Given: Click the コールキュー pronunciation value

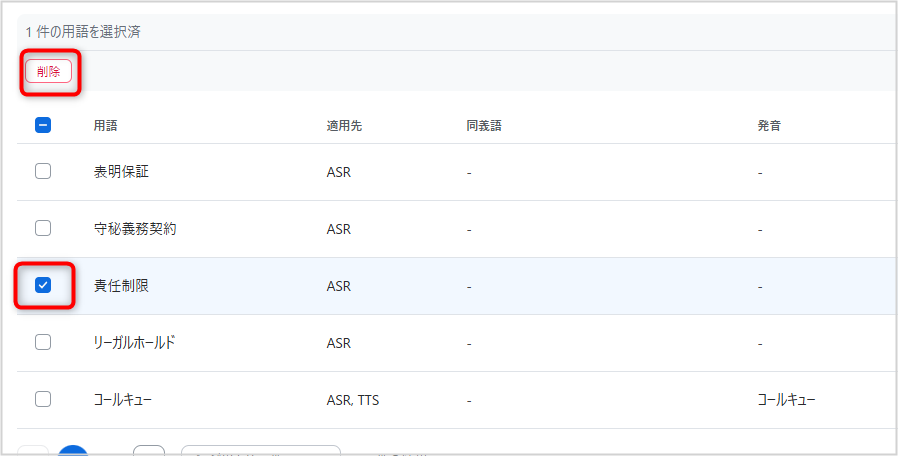Looking at the screenshot, I should pos(786,400).
